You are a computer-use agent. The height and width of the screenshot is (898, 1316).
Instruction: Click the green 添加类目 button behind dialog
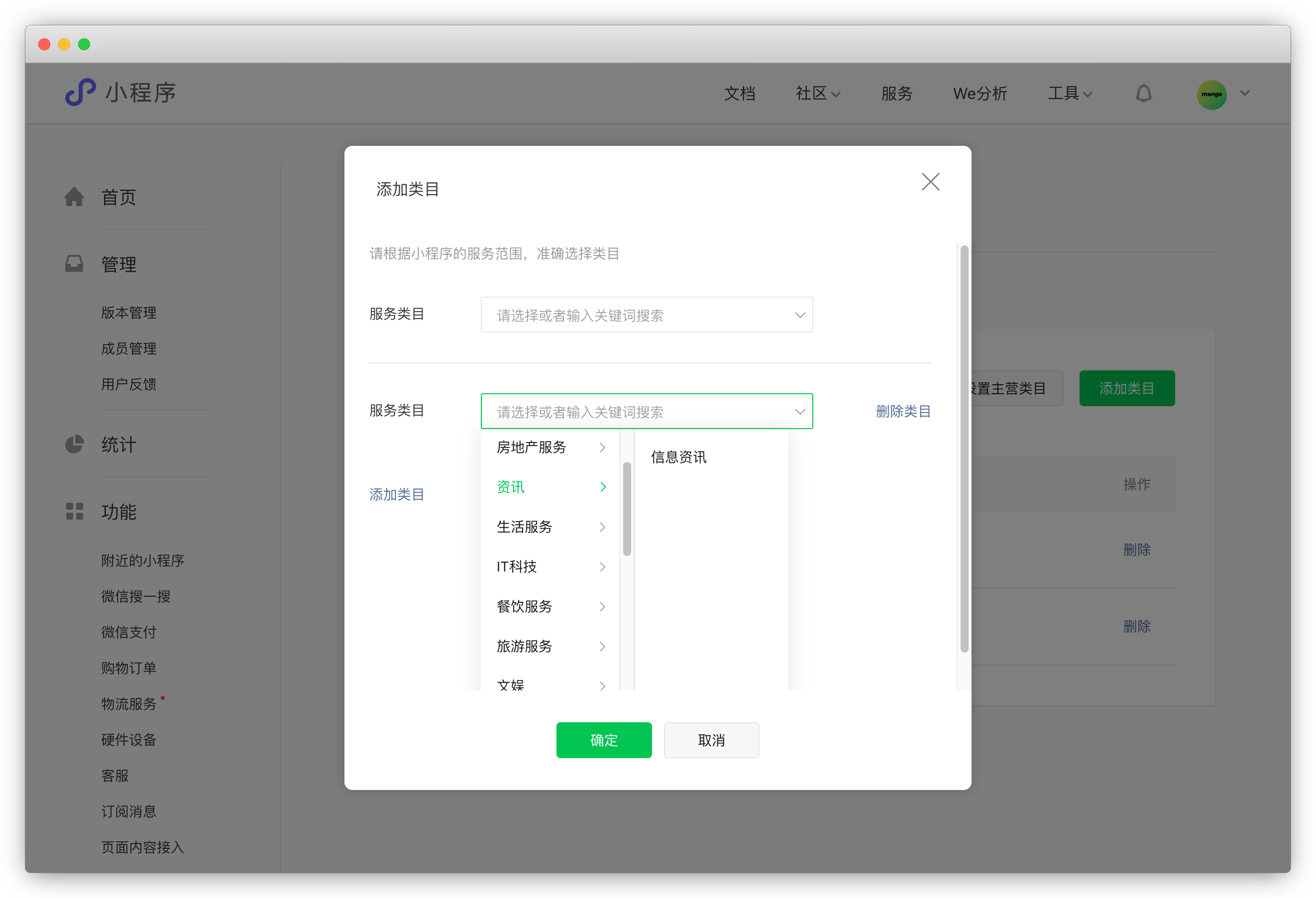coord(1127,388)
